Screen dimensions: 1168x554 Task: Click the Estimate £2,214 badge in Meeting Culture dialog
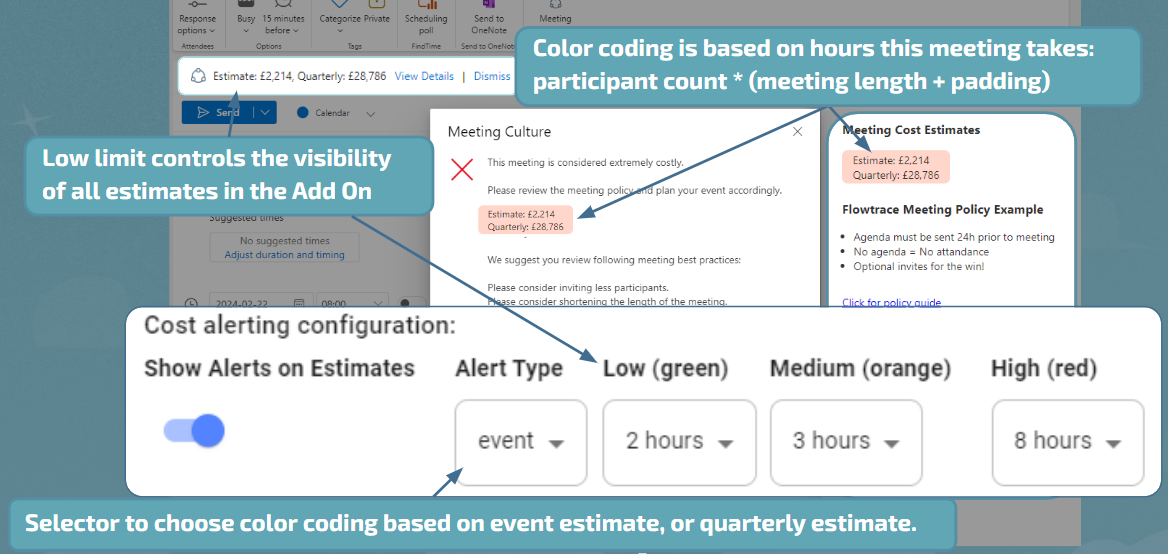(x=525, y=220)
